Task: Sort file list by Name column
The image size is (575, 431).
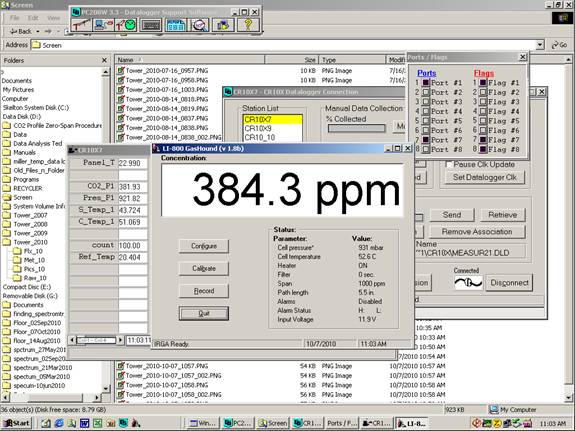Action: [190, 59]
